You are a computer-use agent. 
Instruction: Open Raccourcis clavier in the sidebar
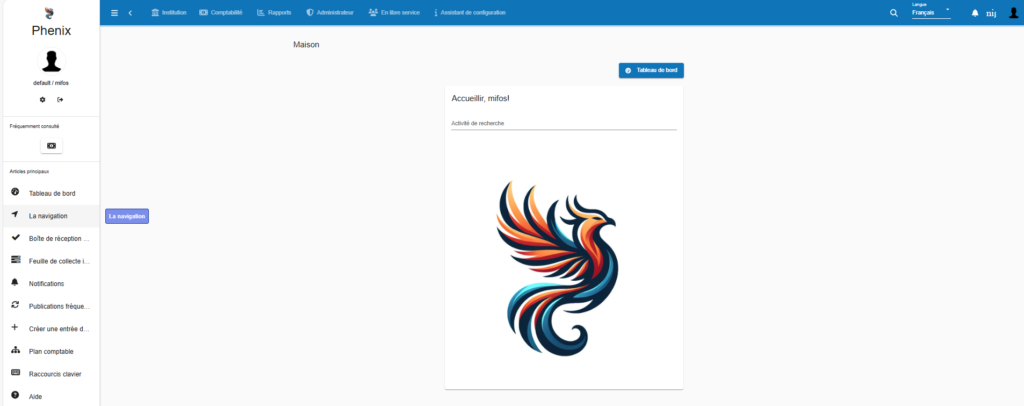point(55,374)
